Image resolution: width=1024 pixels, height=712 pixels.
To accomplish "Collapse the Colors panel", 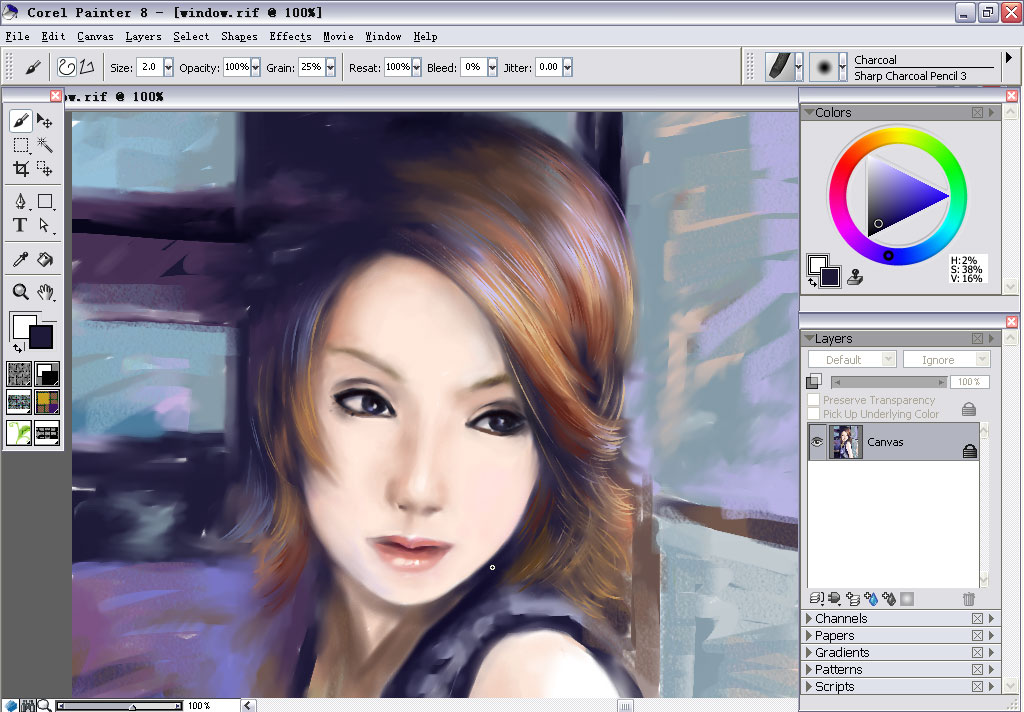I will coord(809,112).
